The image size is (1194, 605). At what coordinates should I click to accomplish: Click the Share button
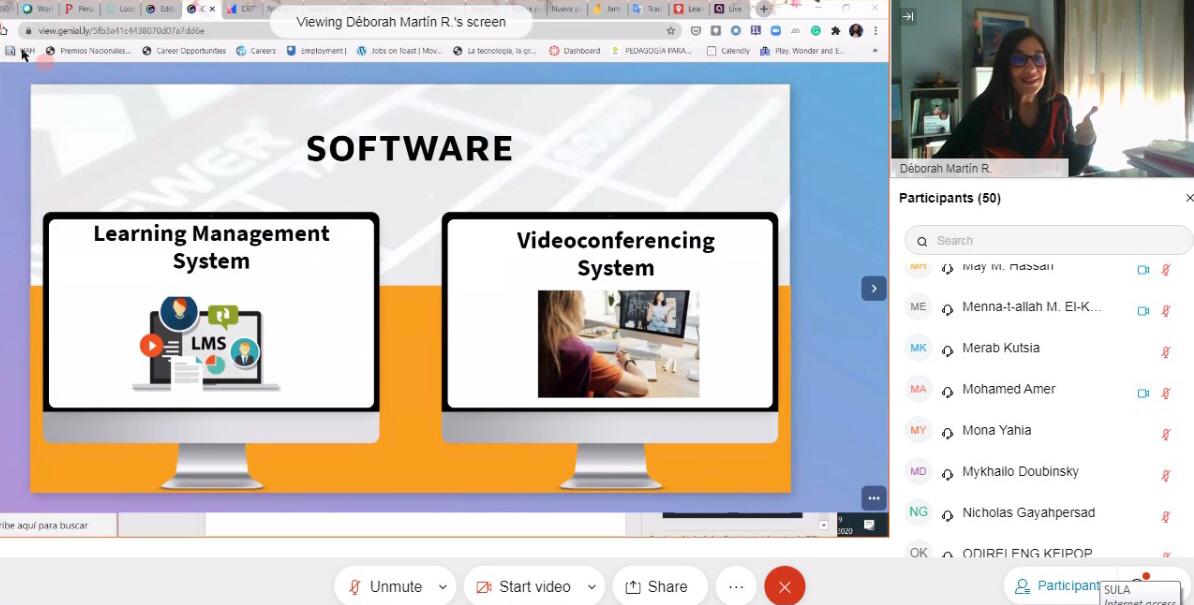[x=657, y=587]
